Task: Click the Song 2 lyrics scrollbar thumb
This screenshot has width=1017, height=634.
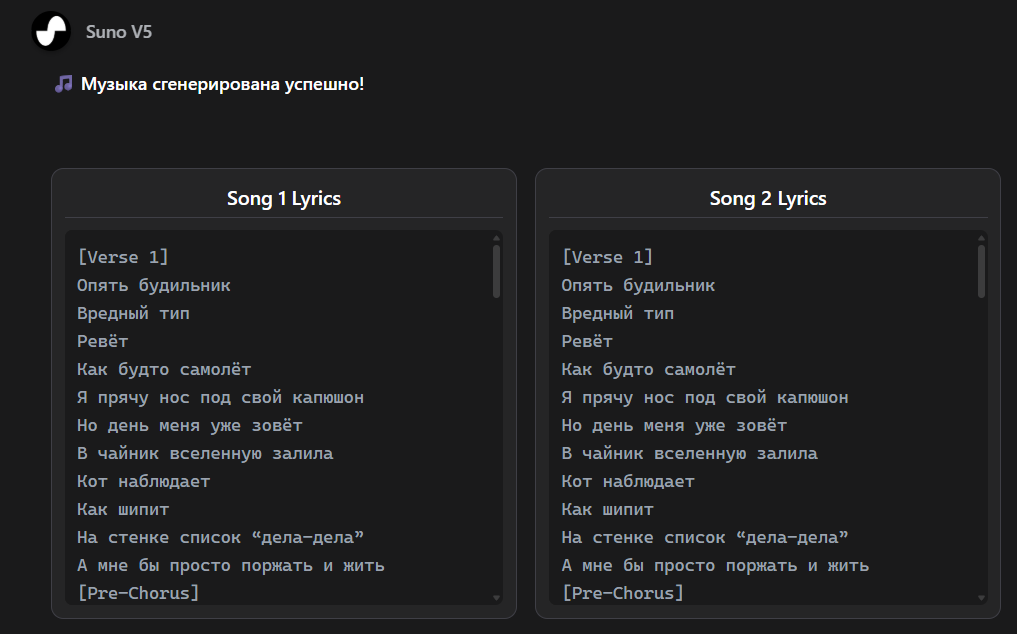Action: pos(981,271)
